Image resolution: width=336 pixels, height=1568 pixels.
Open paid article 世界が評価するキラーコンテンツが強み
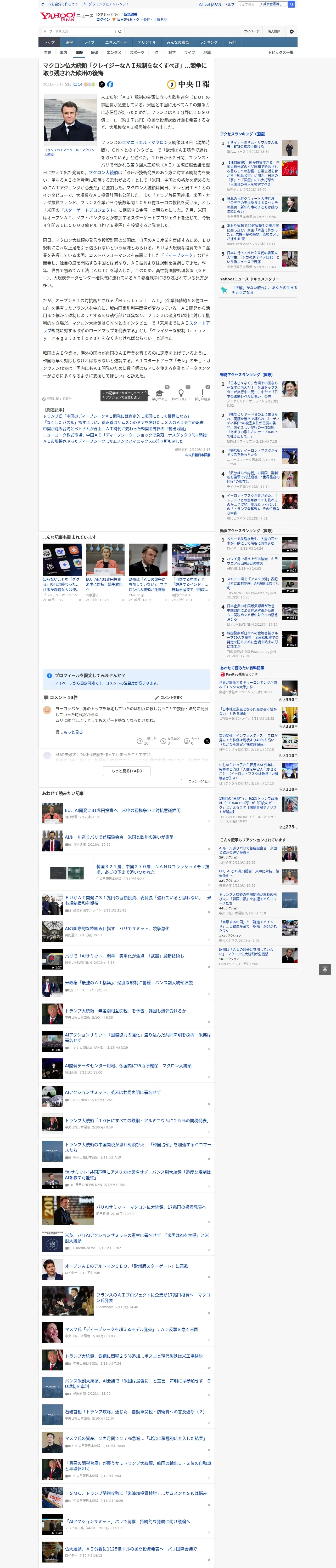tap(248, 685)
